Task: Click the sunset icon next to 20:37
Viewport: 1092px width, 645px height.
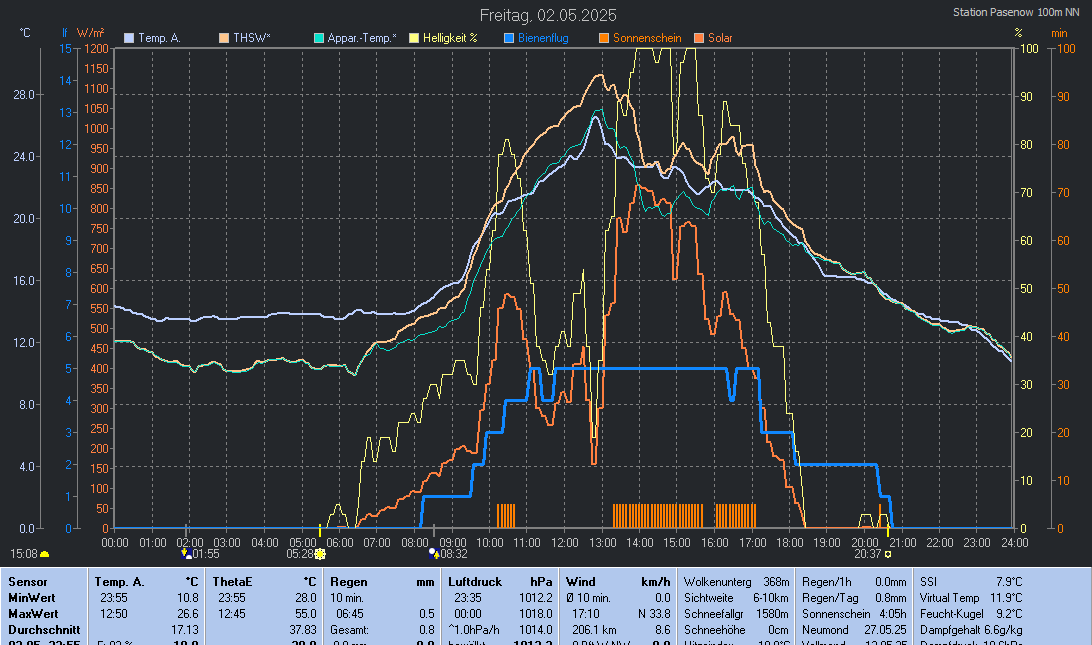Action: pos(888,554)
